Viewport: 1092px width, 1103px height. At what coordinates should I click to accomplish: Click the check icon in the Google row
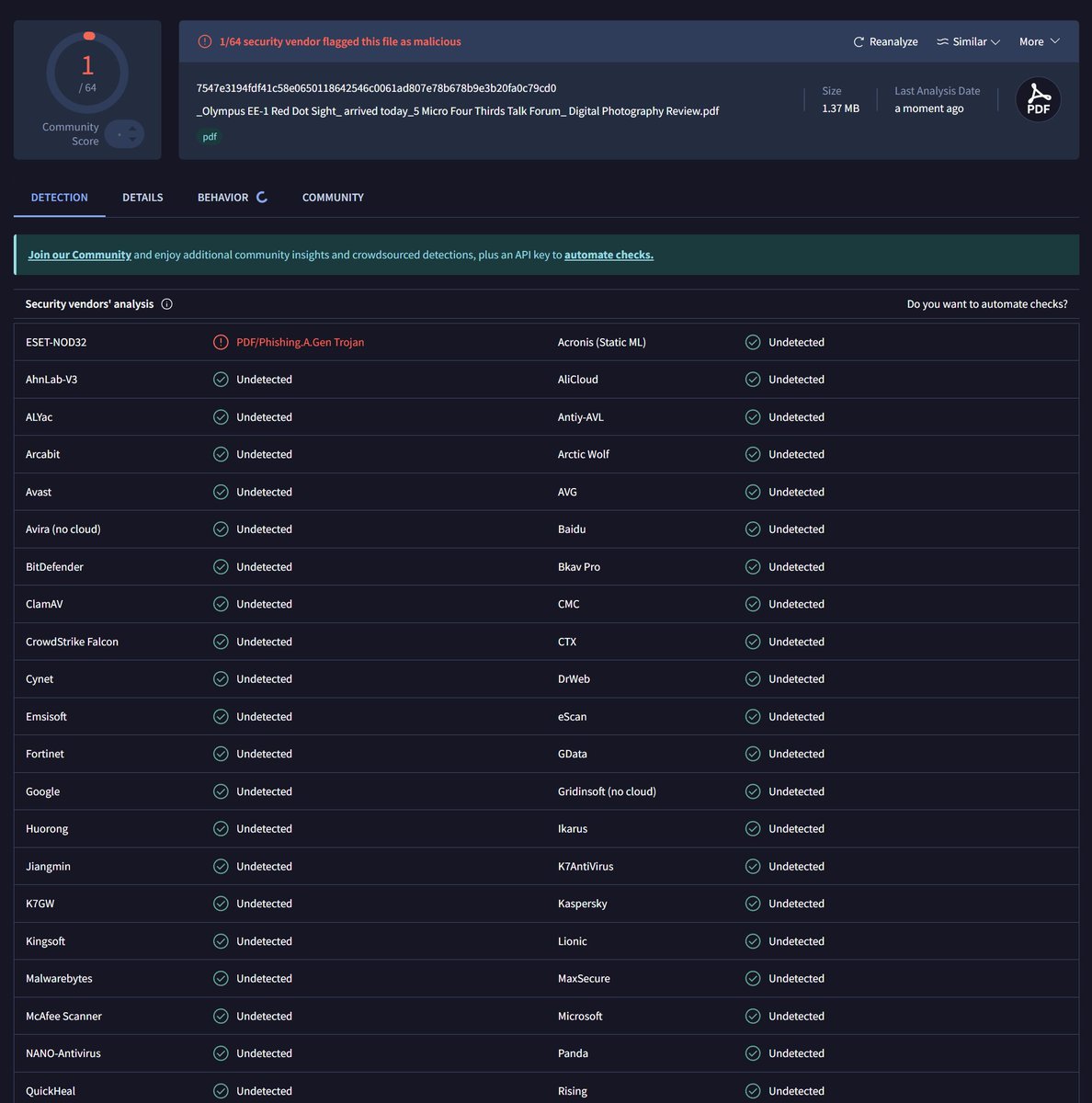click(x=221, y=791)
